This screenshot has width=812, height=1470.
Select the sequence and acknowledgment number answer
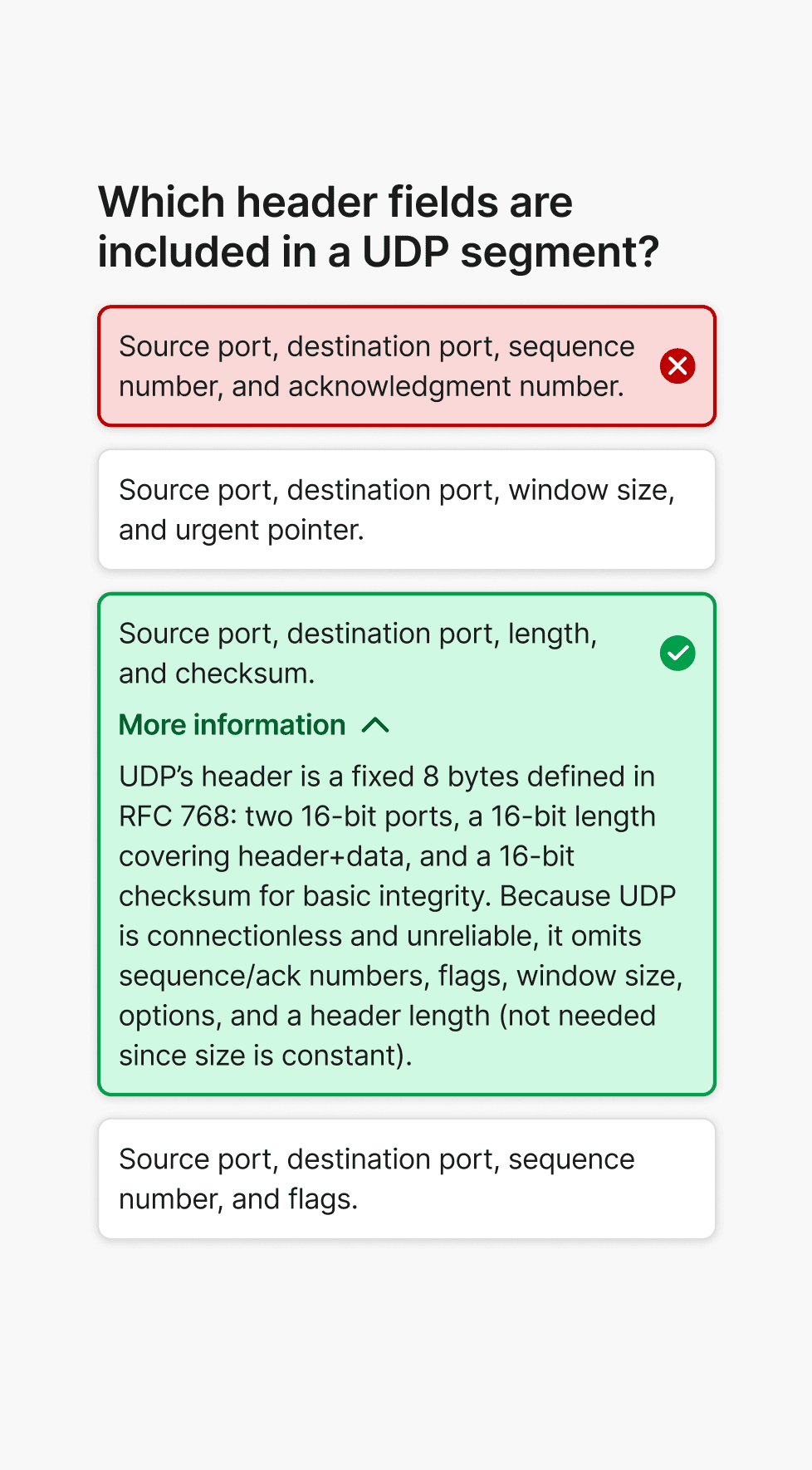pyautogui.click(x=407, y=366)
